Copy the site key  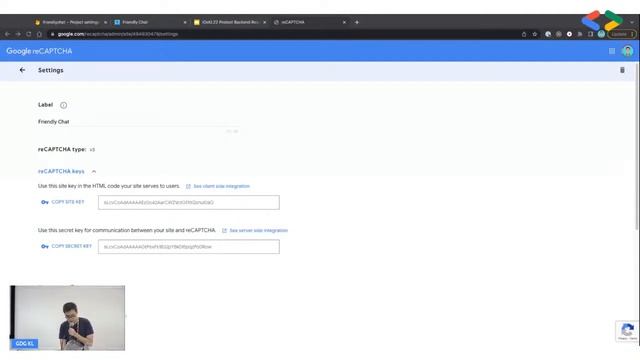68,202
